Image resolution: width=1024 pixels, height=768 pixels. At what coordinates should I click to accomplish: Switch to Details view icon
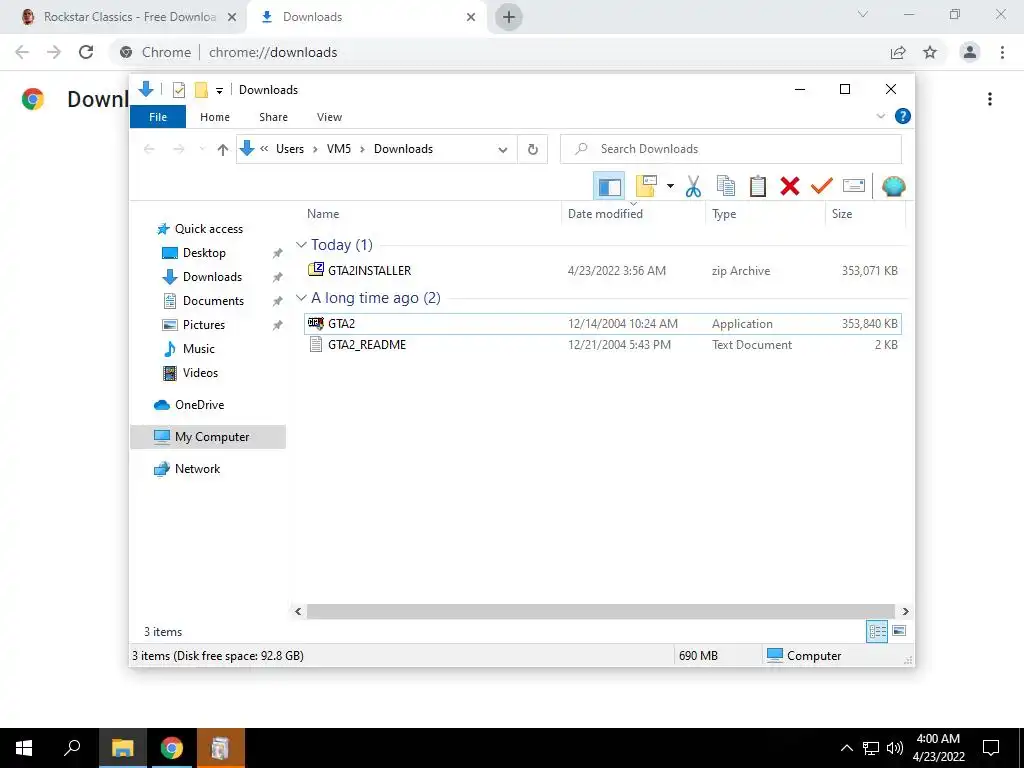[877, 631]
